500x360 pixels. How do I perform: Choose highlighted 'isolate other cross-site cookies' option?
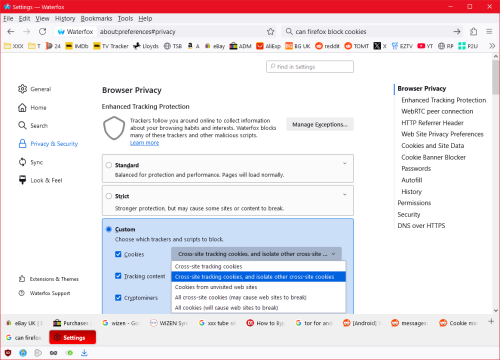click(x=259, y=277)
